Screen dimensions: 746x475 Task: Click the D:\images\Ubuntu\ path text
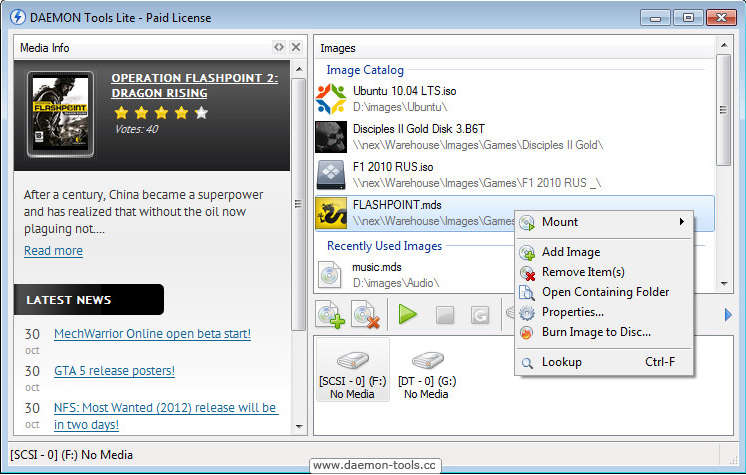tap(400, 107)
